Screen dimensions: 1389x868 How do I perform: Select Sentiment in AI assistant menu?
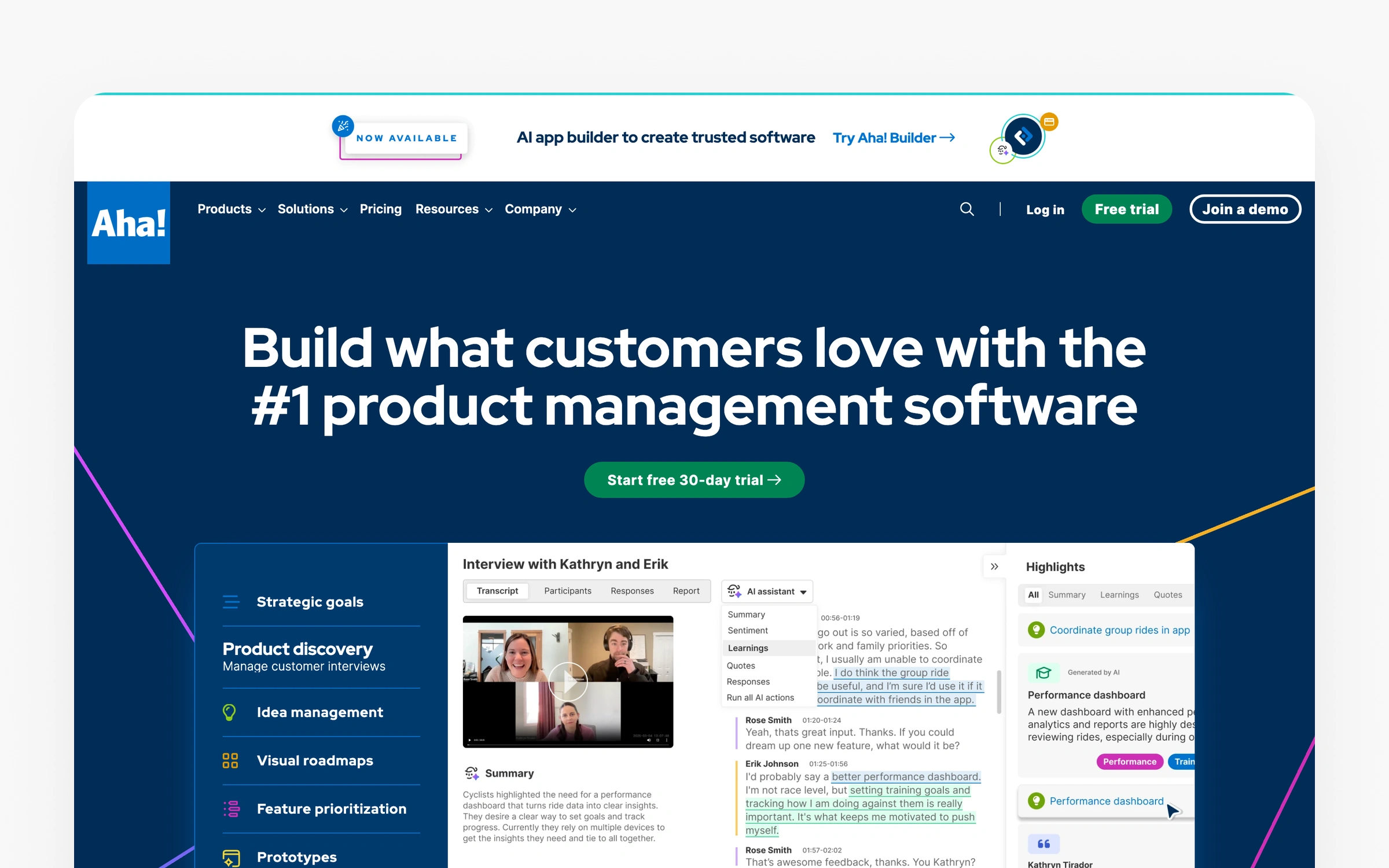pyautogui.click(x=748, y=631)
